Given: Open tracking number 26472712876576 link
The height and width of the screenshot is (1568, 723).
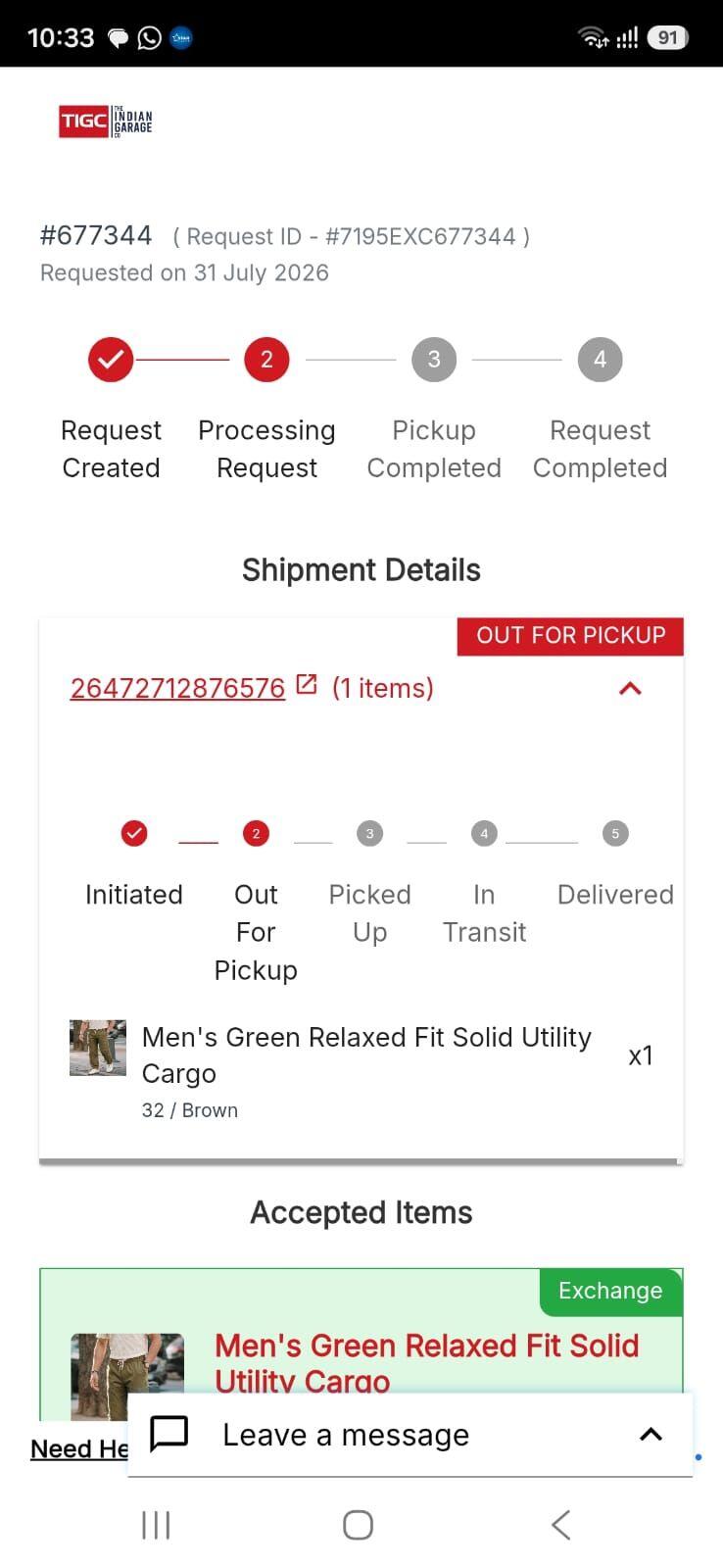Looking at the screenshot, I should 177,688.
